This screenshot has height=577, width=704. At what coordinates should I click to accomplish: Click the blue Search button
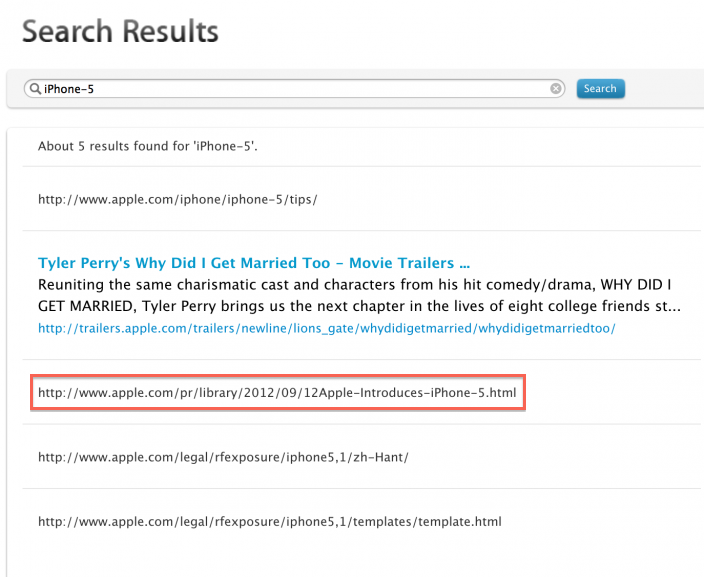tap(600, 88)
